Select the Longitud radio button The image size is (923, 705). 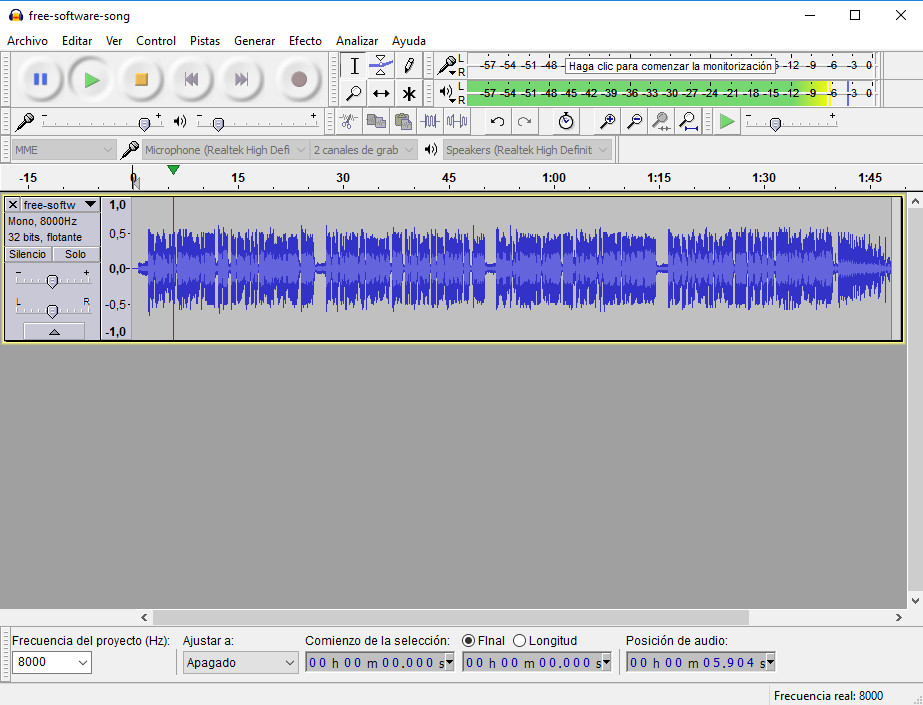coord(519,640)
